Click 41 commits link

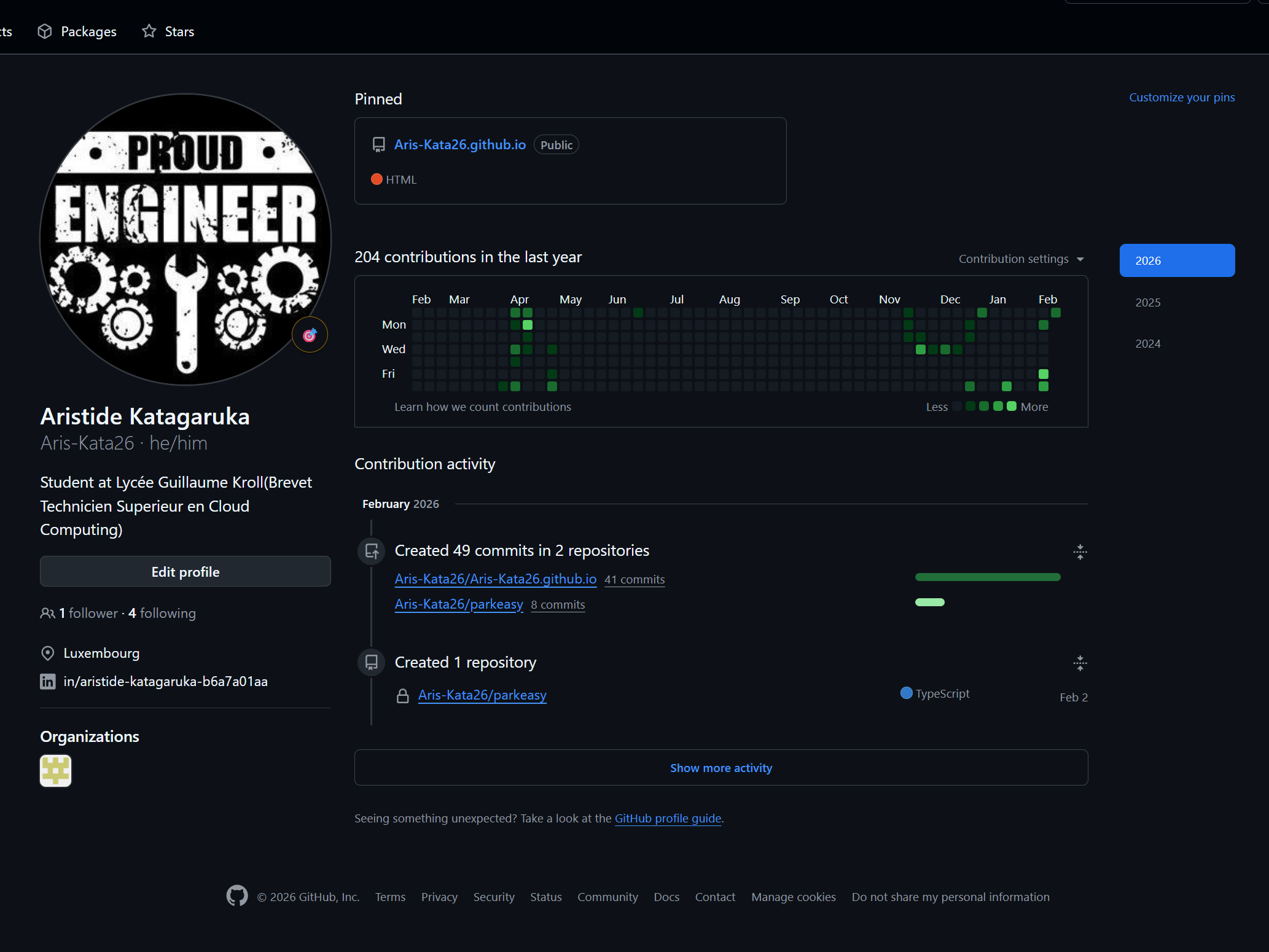click(x=634, y=579)
